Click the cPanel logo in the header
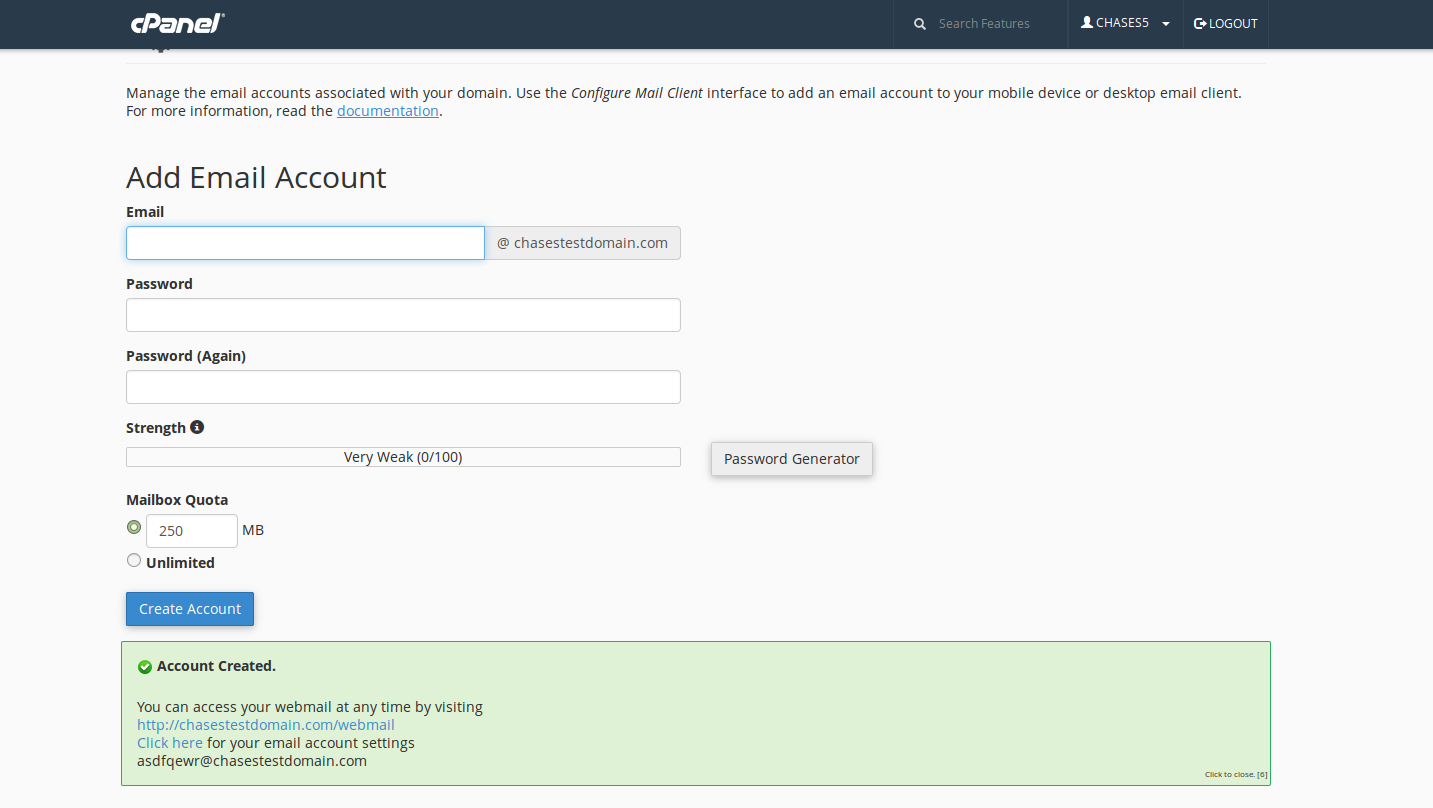Viewport: 1433px width, 808px height. click(x=177, y=24)
